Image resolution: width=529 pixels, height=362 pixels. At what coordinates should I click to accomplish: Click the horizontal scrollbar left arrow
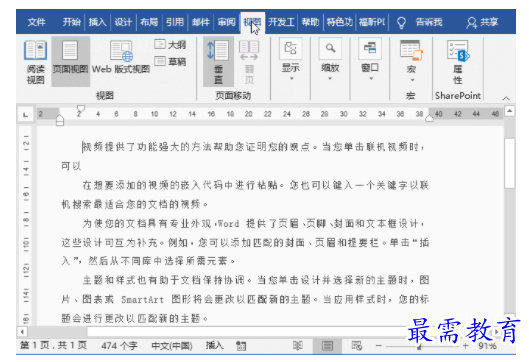(22, 332)
